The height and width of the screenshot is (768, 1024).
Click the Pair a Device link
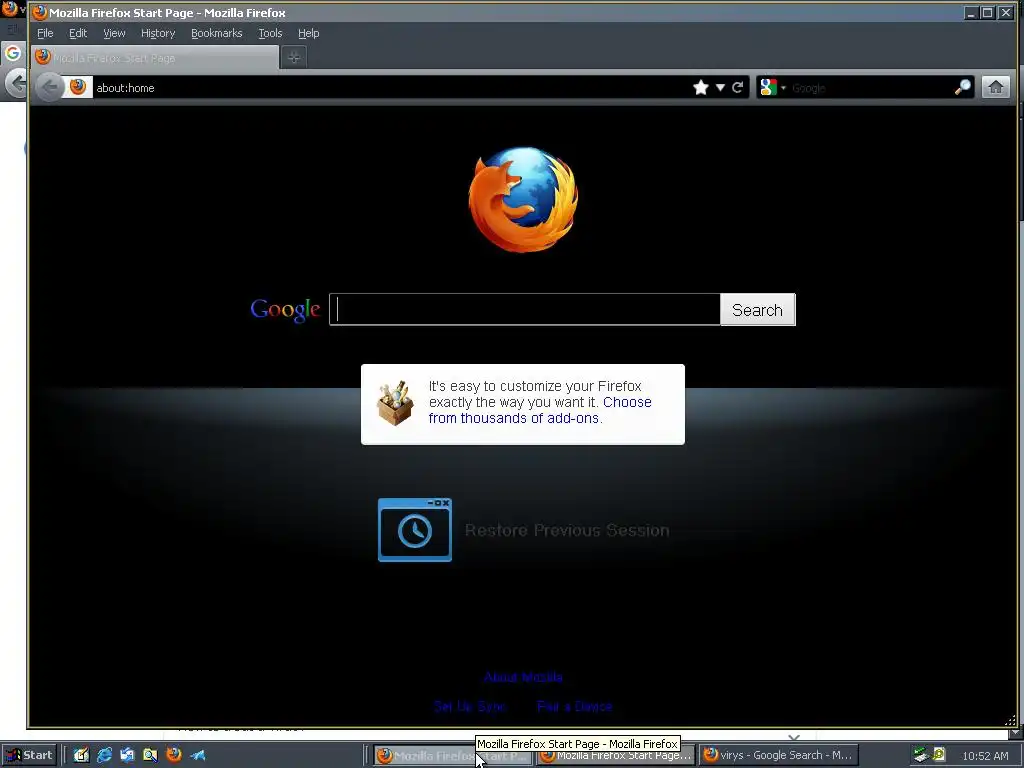[574, 707]
